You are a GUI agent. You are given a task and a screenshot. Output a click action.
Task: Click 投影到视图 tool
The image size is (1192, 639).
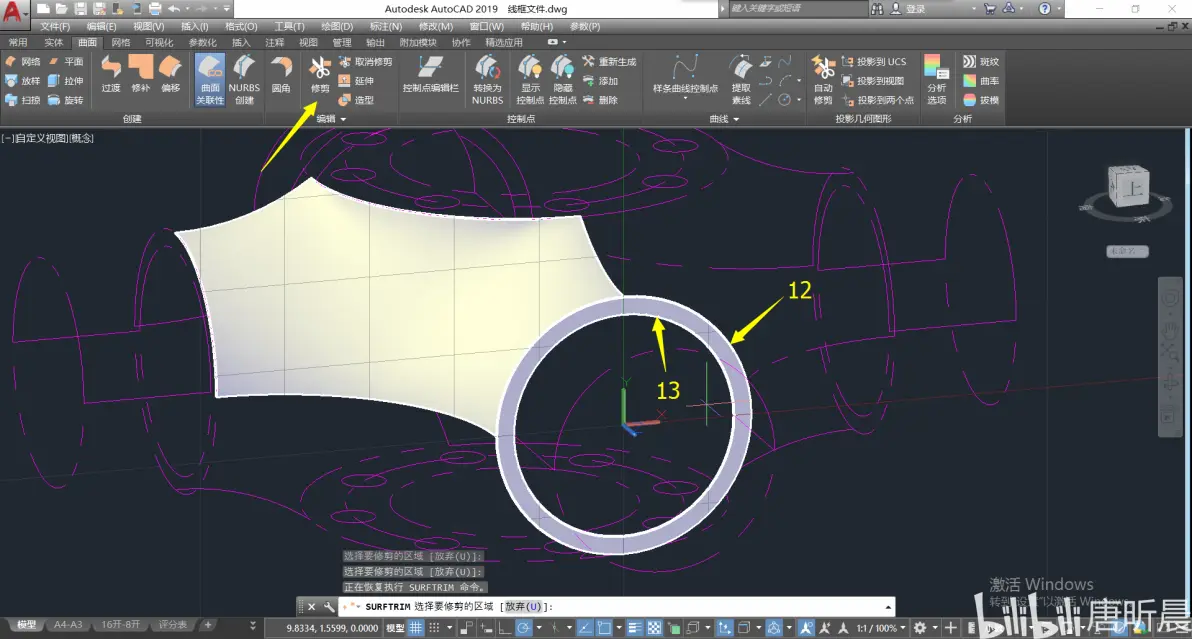coord(873,81)
